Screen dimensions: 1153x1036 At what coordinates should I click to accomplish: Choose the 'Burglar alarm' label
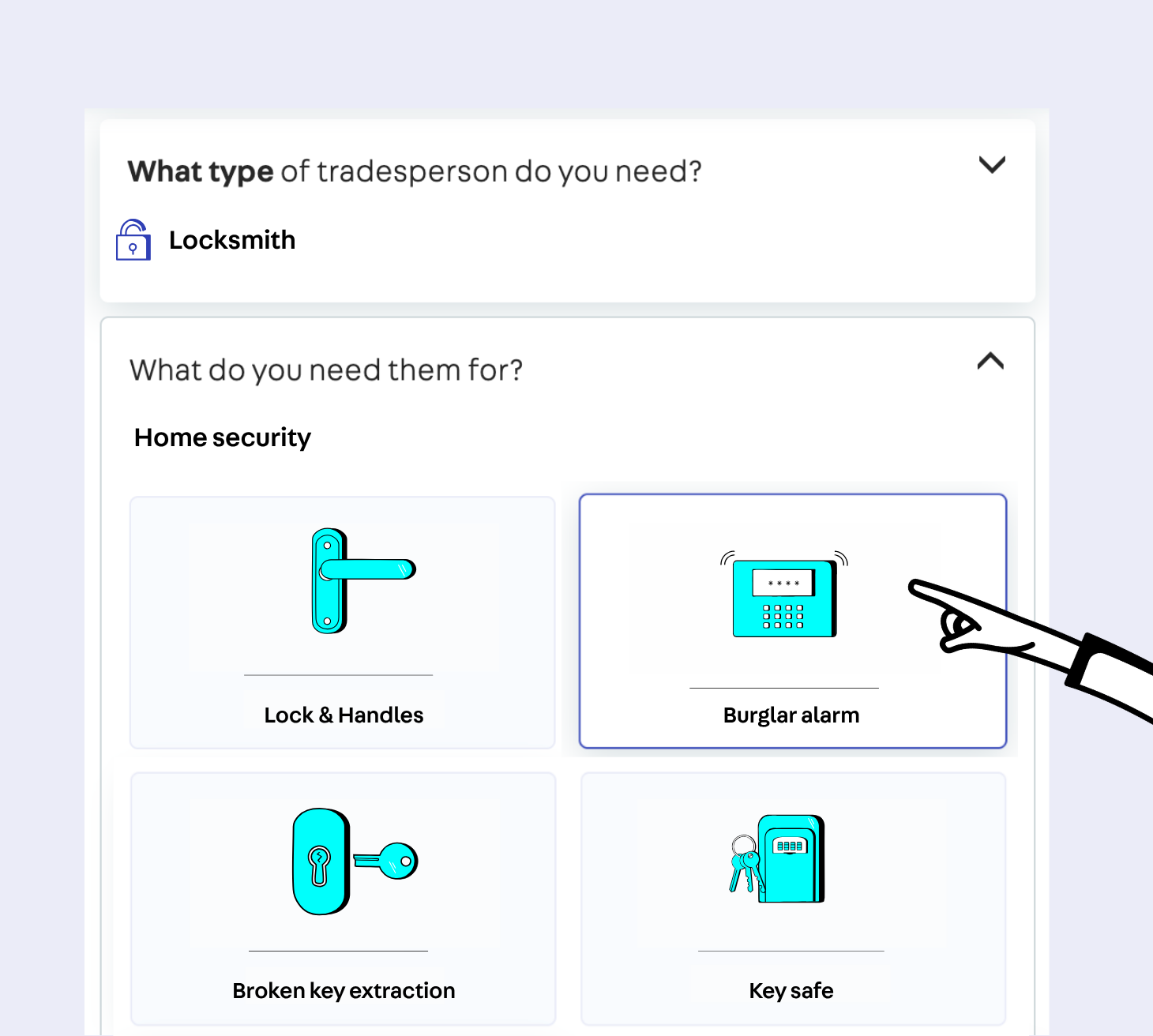791,715
